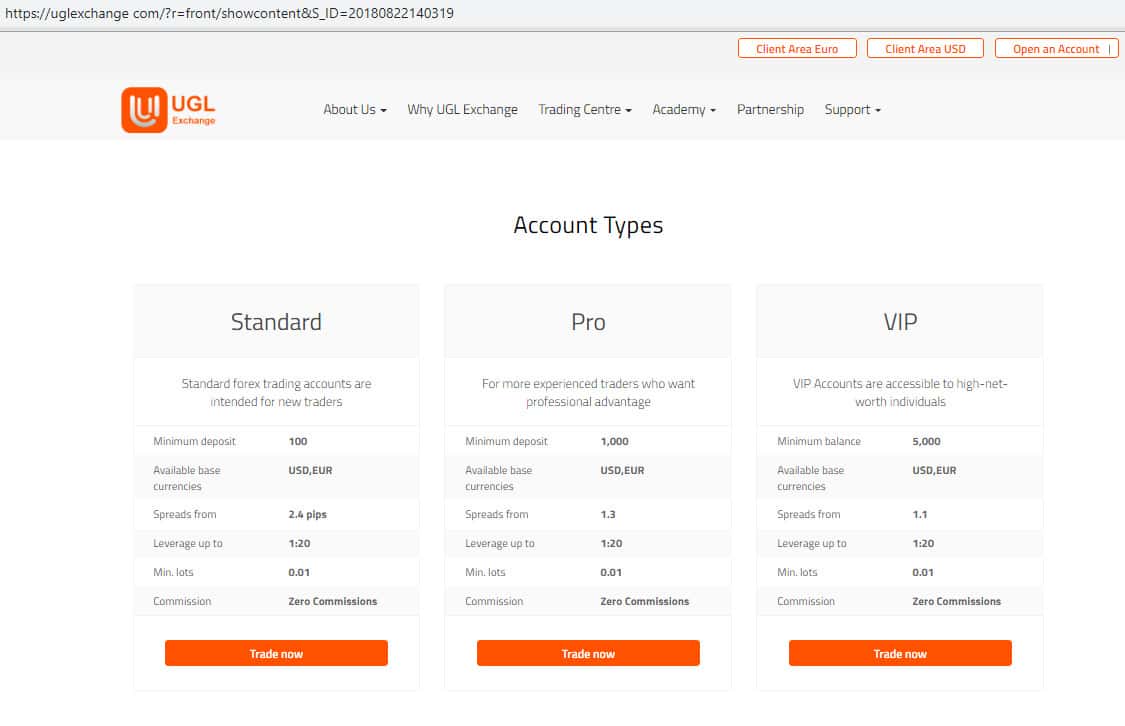
Task: Click Standard minimum deposit value 100
Action: [x=298, y=441]
